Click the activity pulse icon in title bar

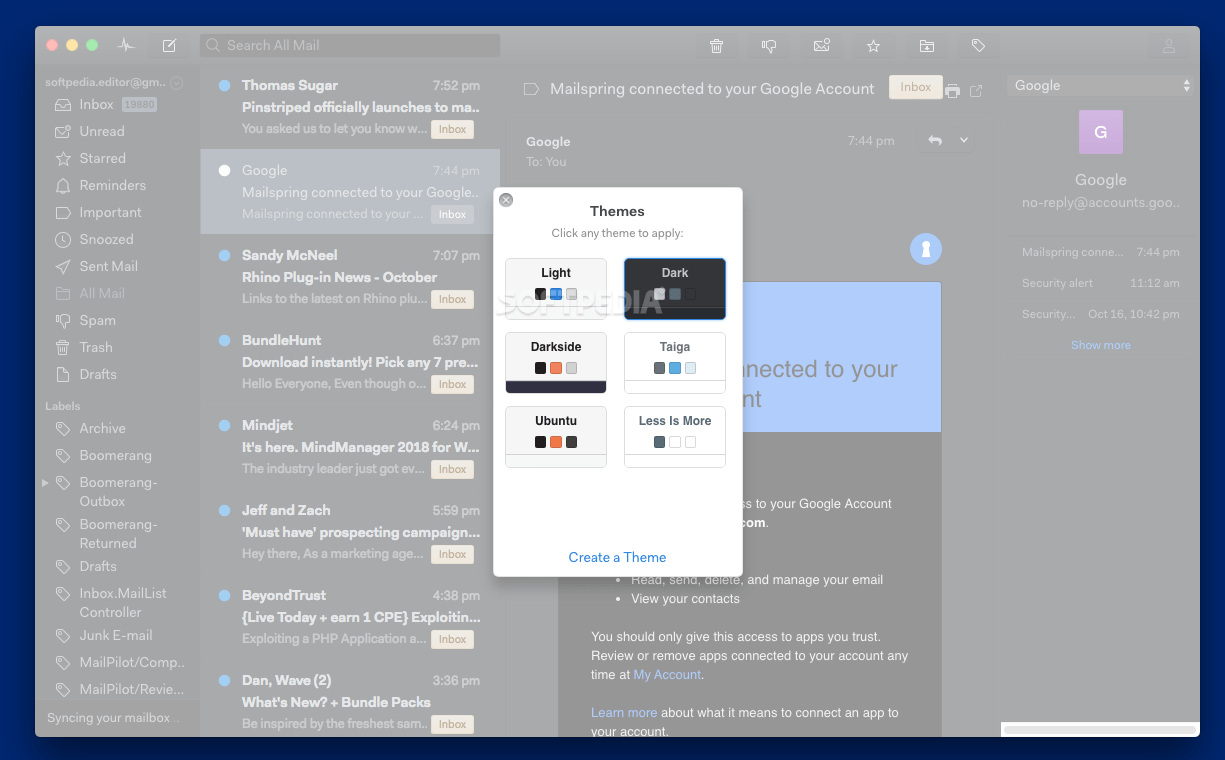(125, 45)
